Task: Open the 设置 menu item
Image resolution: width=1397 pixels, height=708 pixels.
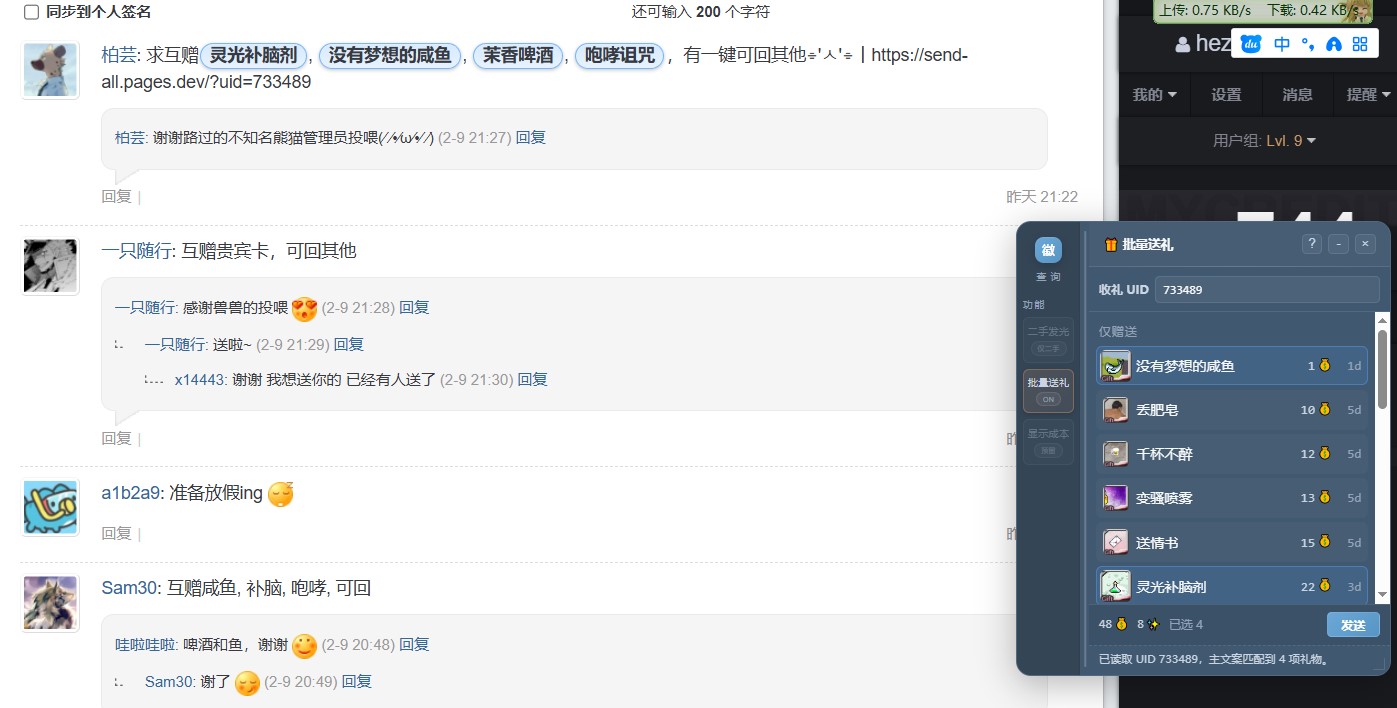Action: point(1226,95)
